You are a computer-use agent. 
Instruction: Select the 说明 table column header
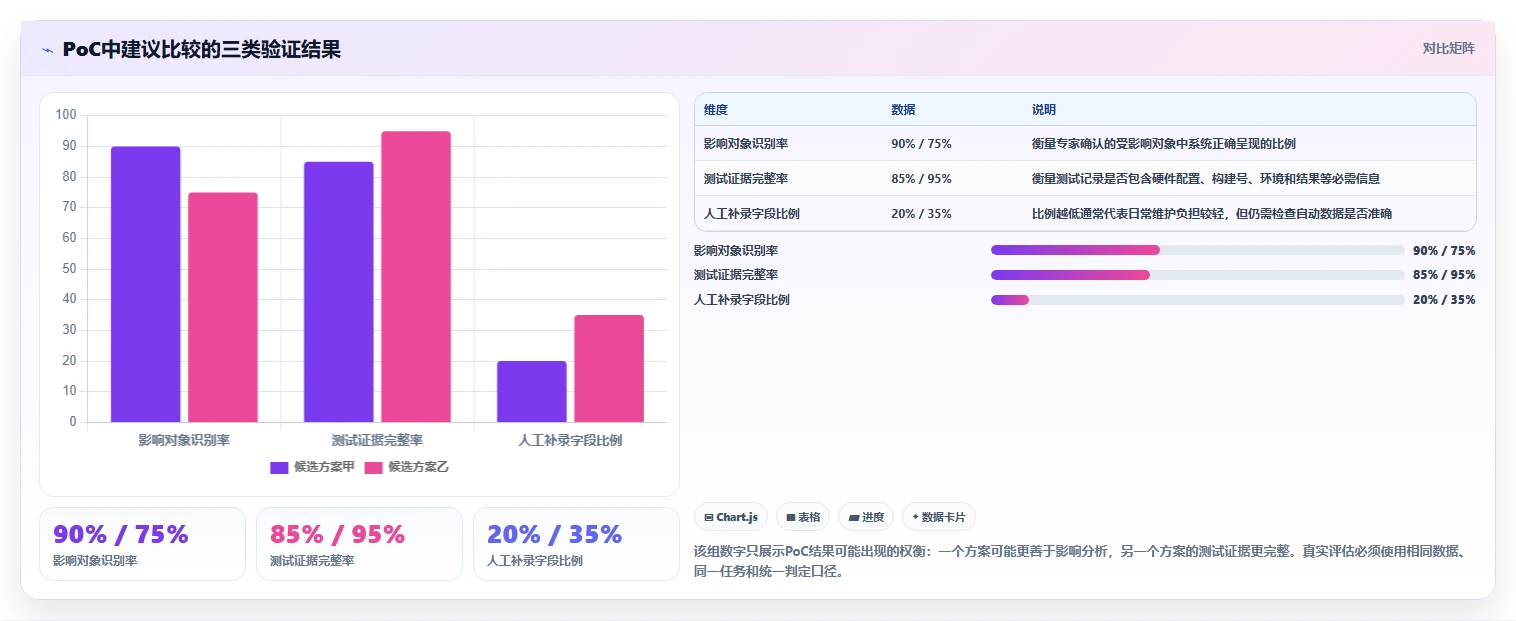[1043, 110]
